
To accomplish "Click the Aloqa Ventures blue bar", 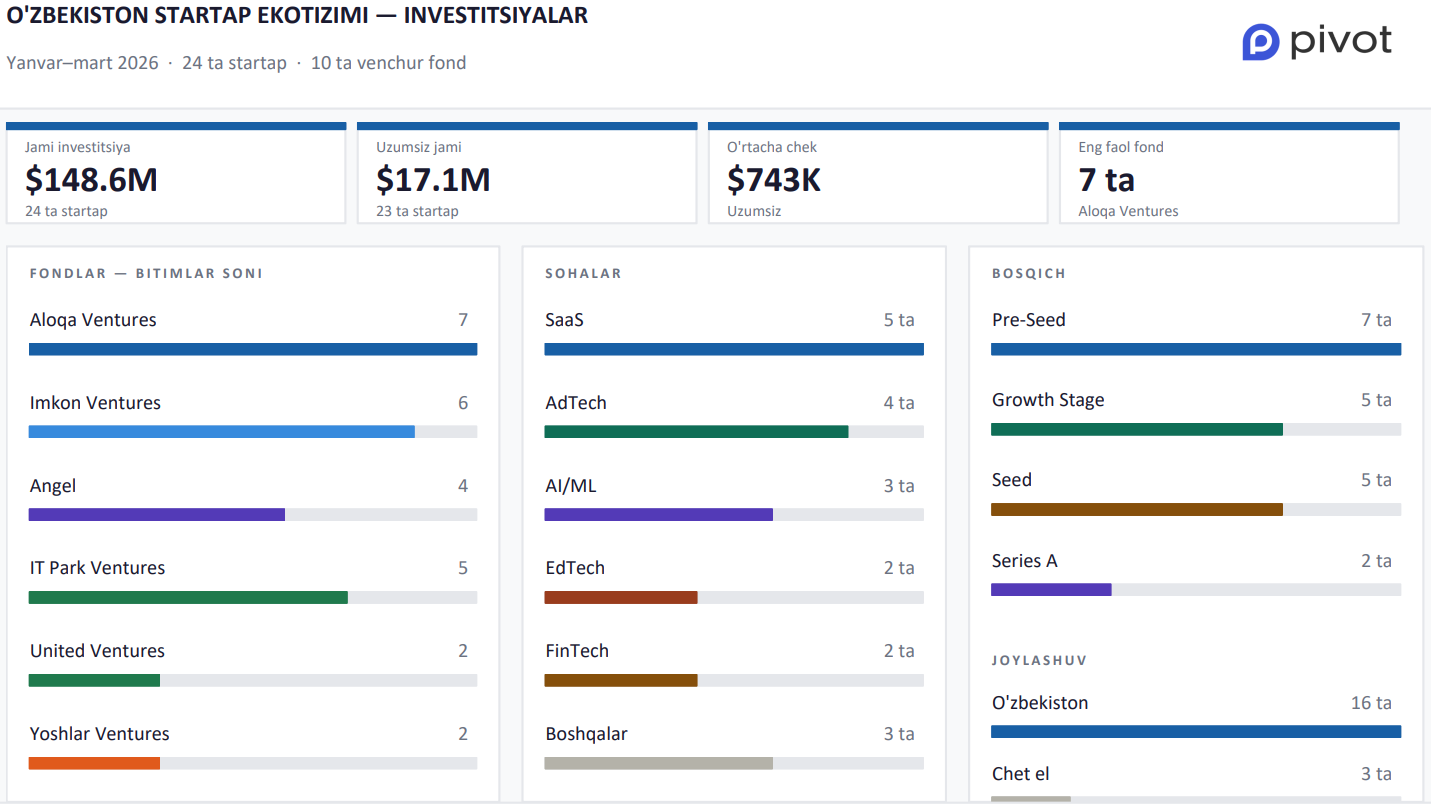I will point(253,350).
